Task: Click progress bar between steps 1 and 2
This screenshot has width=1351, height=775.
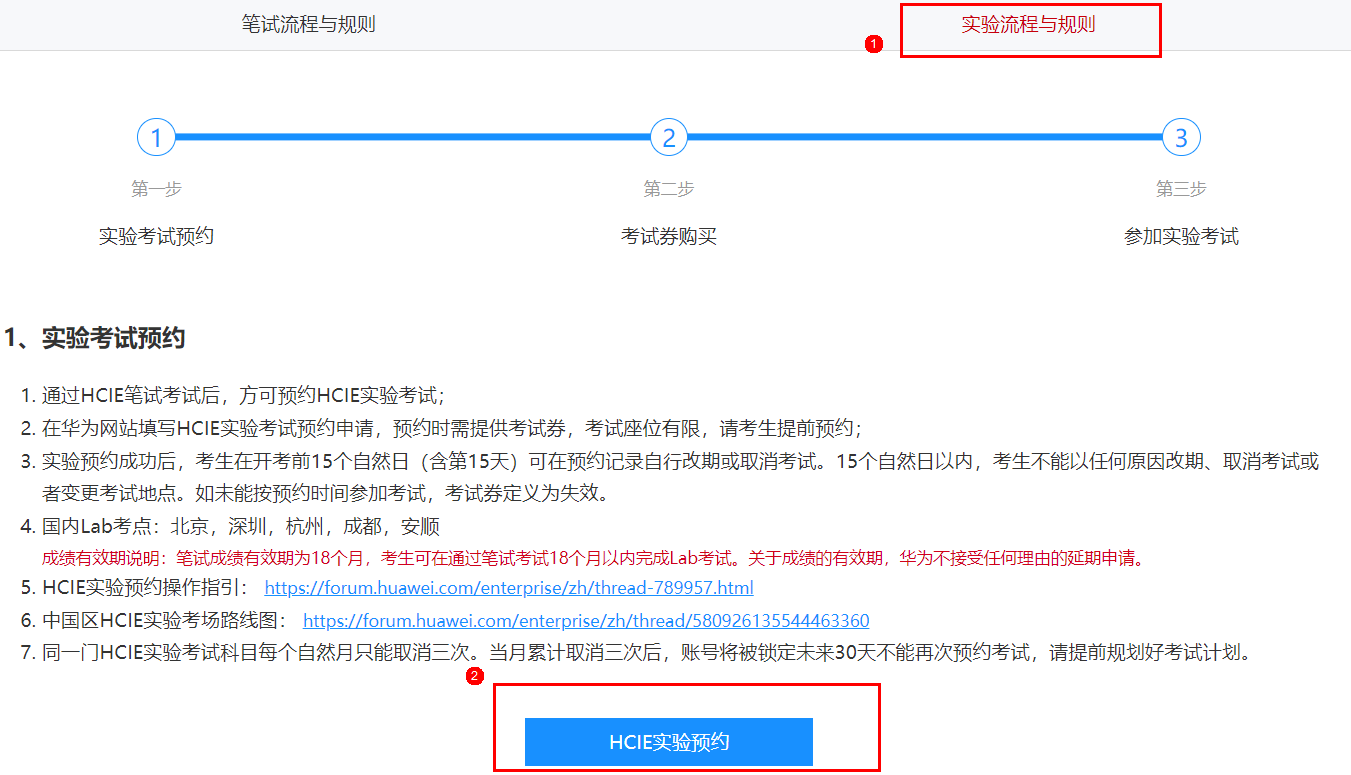Action: pyautogui.click(x=413, y=137)
